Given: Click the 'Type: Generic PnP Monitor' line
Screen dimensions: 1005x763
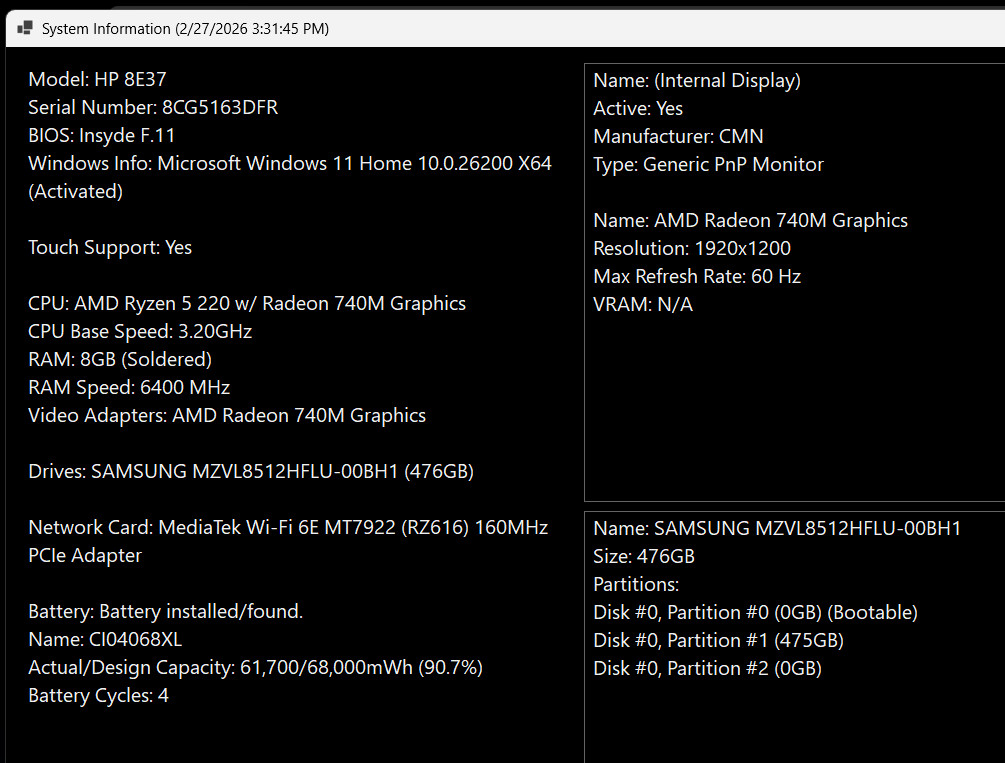Looking at the screenshot, I should point(708,165).
